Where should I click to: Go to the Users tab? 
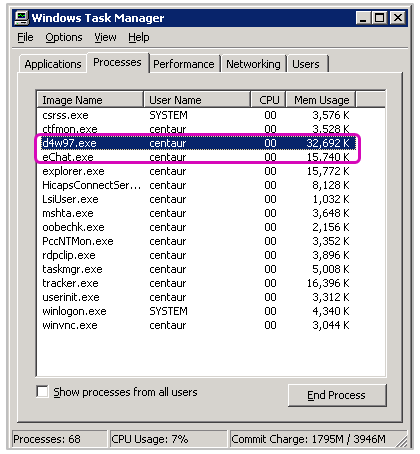click(x=306, y=64)
